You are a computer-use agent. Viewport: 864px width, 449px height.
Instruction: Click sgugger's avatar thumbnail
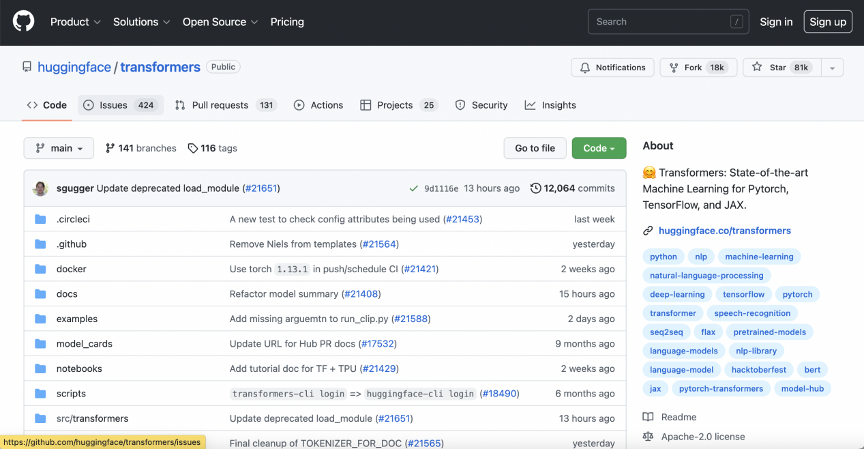[x=40, y=188]
